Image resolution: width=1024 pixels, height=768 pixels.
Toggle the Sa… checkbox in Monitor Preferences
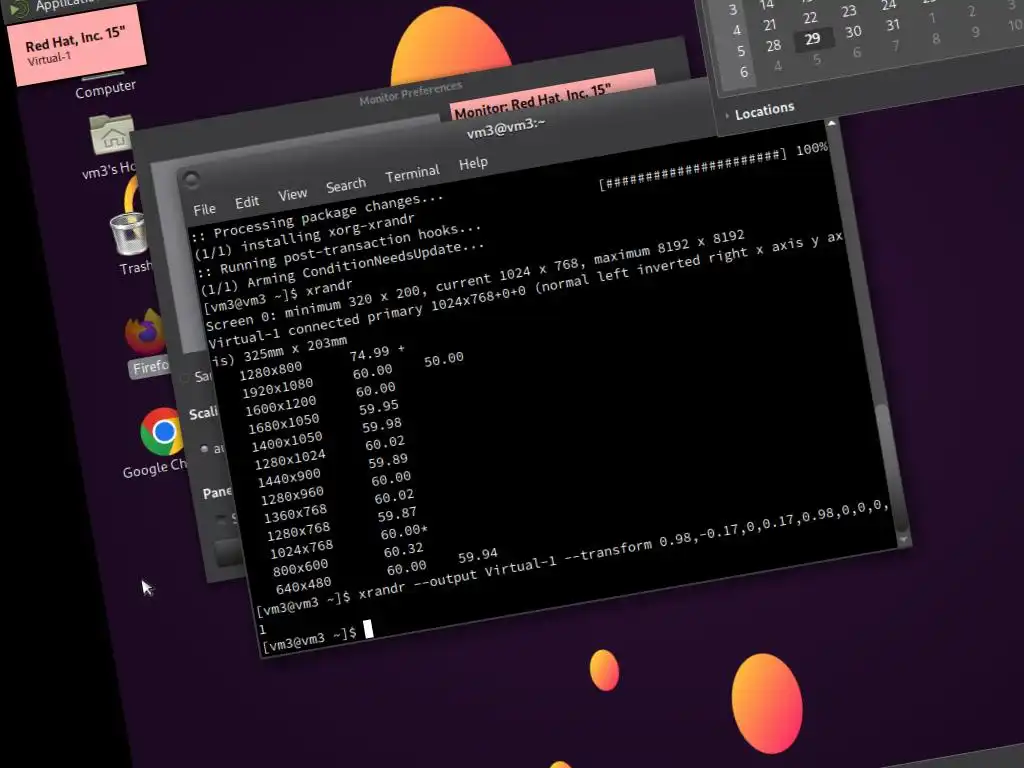coord(186,377)
